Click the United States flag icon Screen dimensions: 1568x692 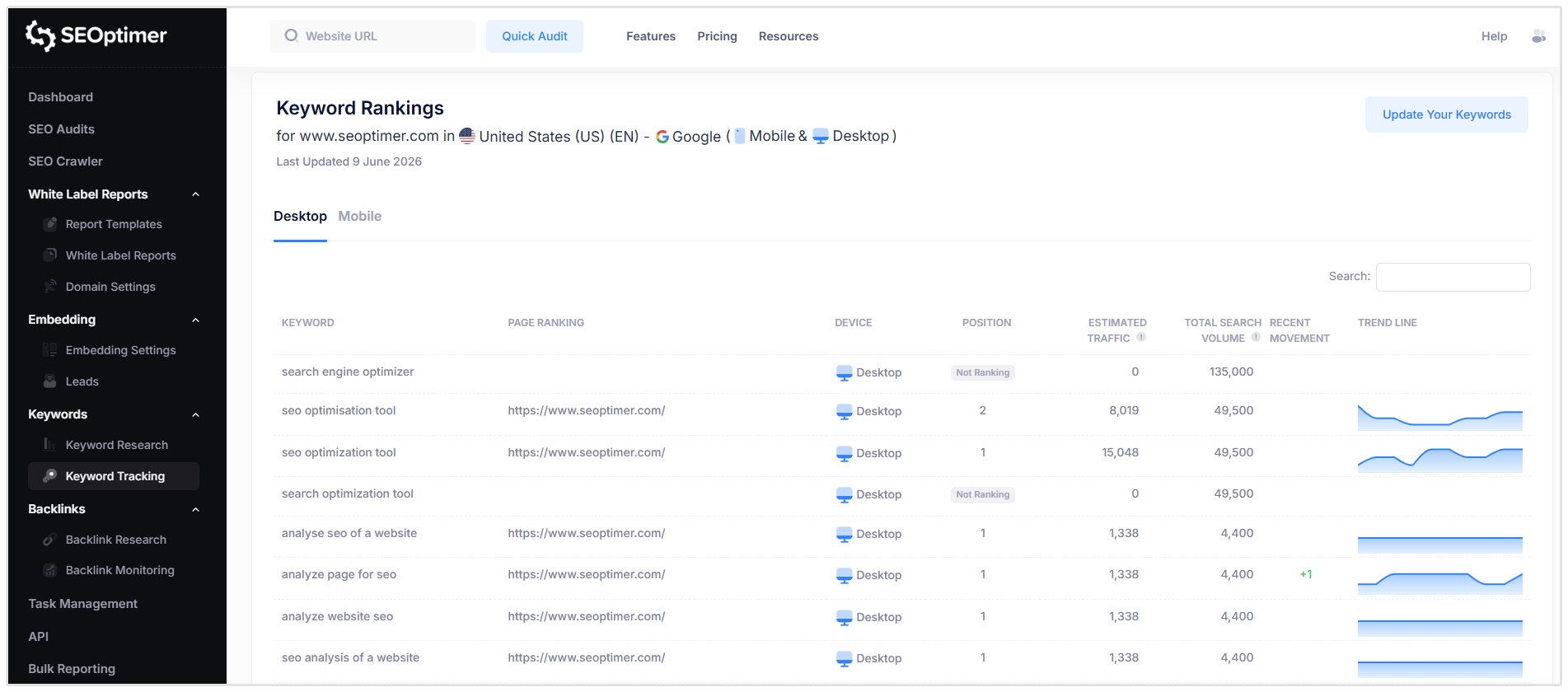pyautogui.click(x=467, y=136)
